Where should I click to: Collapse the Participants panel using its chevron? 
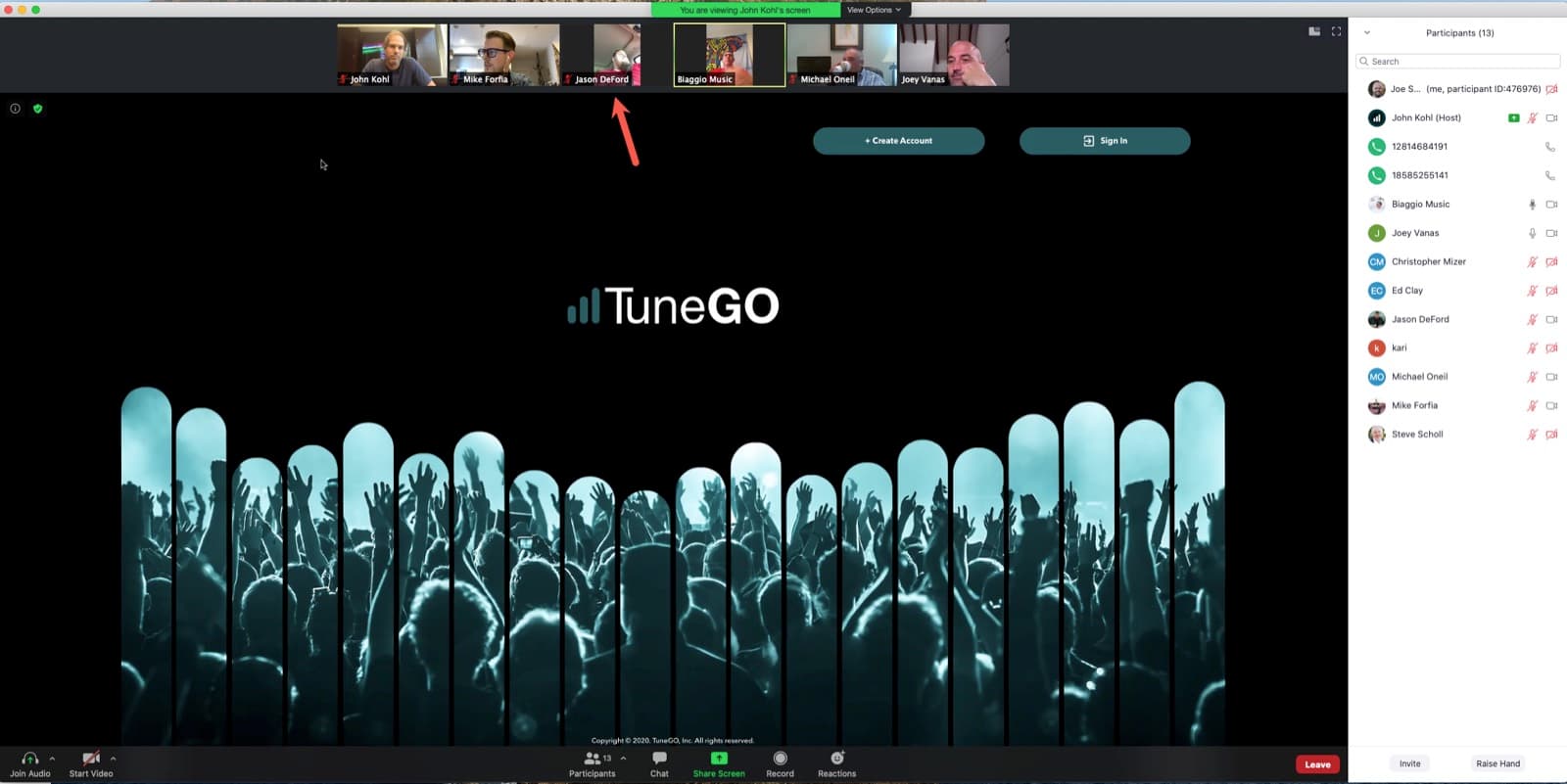tap(1367, 32)
